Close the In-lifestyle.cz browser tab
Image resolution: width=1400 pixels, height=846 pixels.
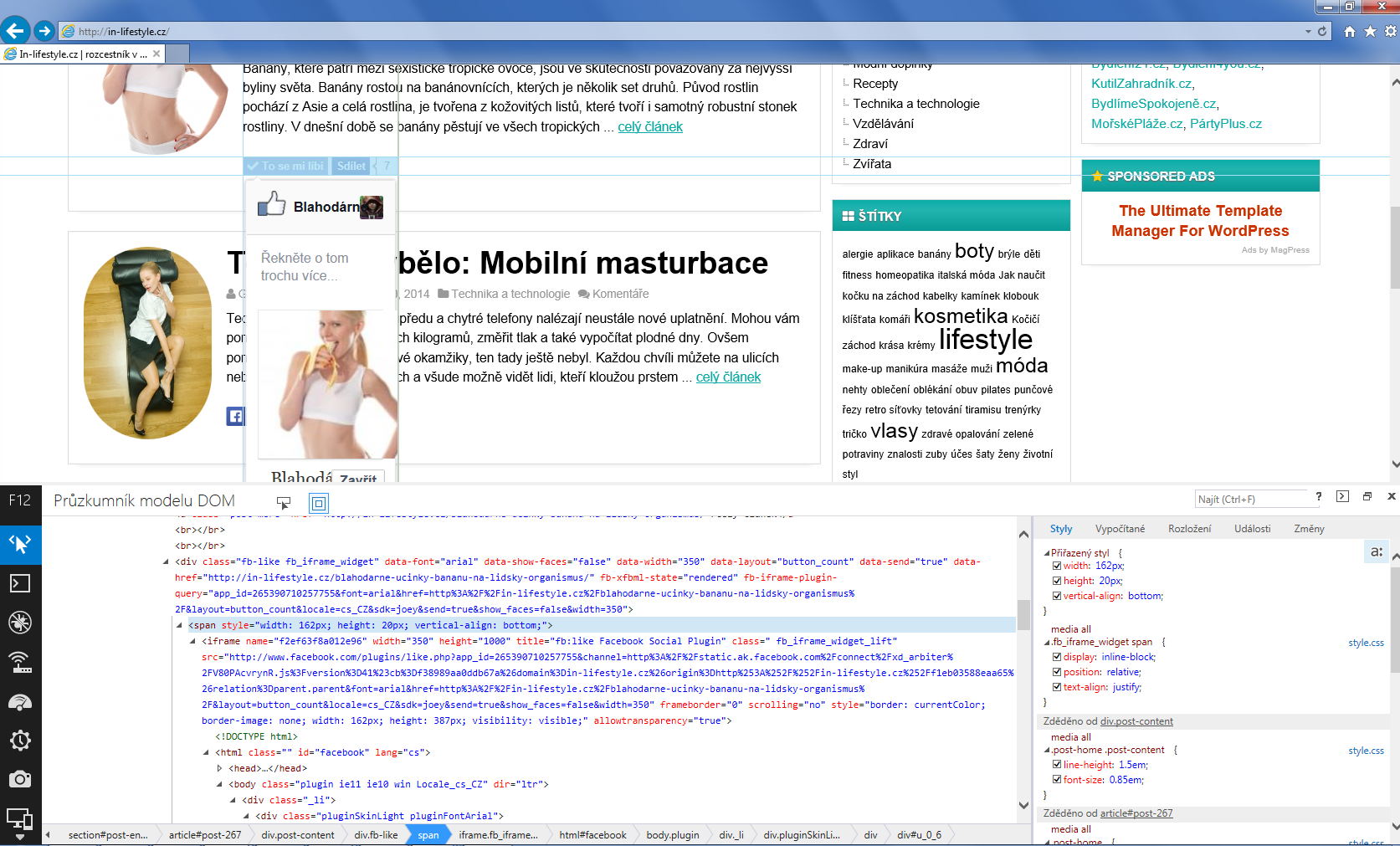[156, 54]
